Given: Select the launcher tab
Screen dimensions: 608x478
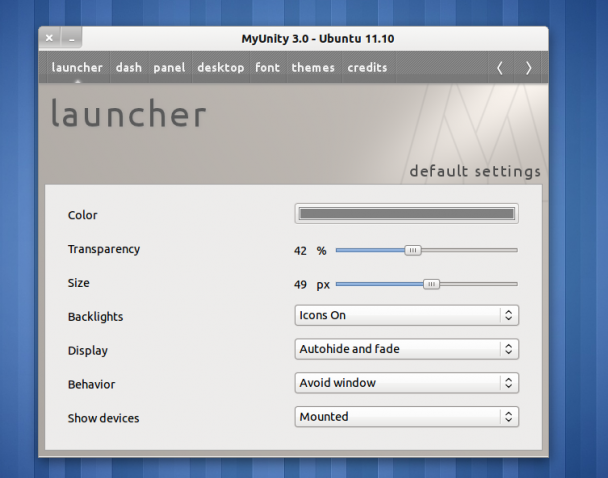Looking at the screenshot, I should [x=77, y=67].
